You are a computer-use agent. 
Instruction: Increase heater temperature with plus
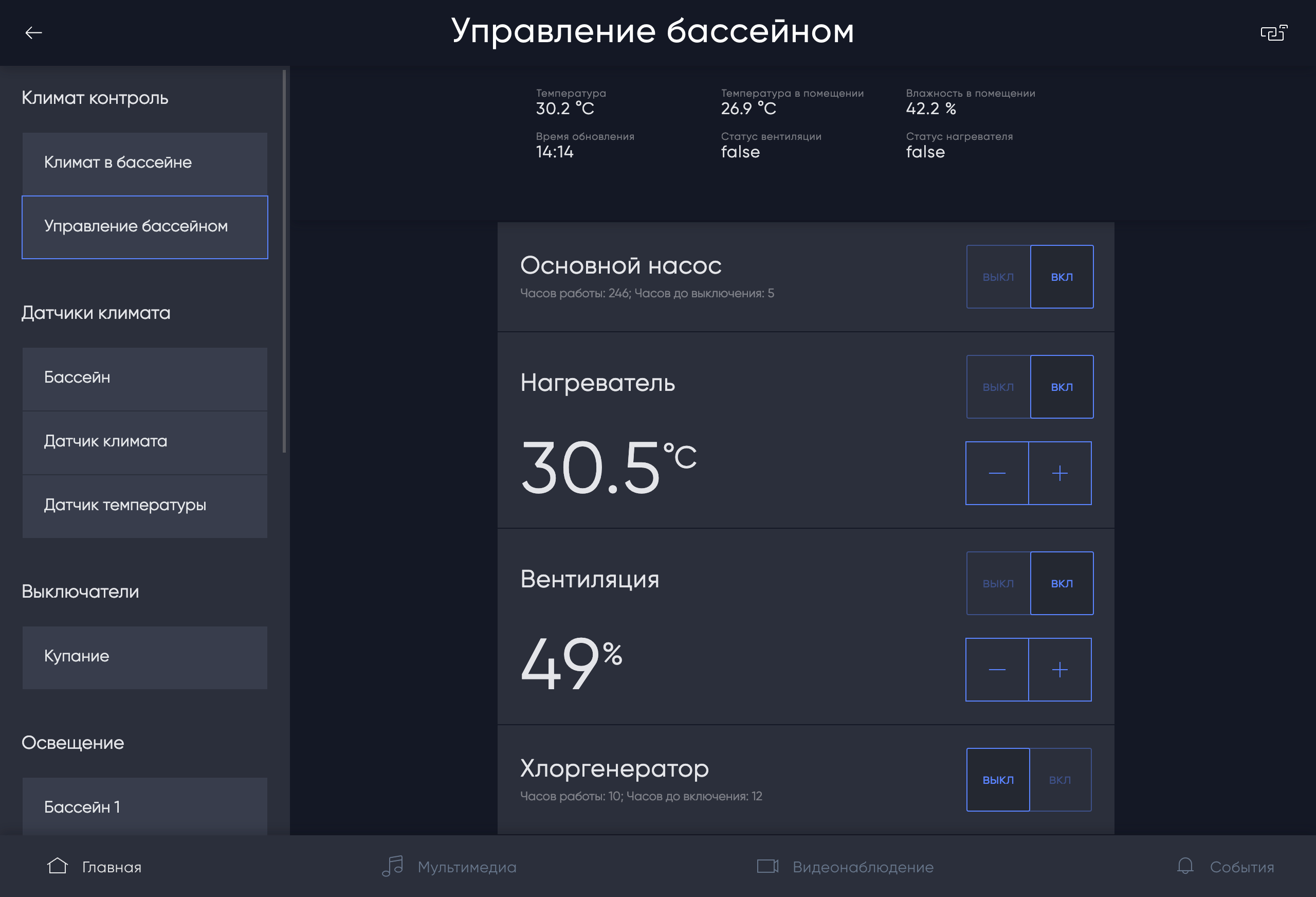click(1060, 473)
